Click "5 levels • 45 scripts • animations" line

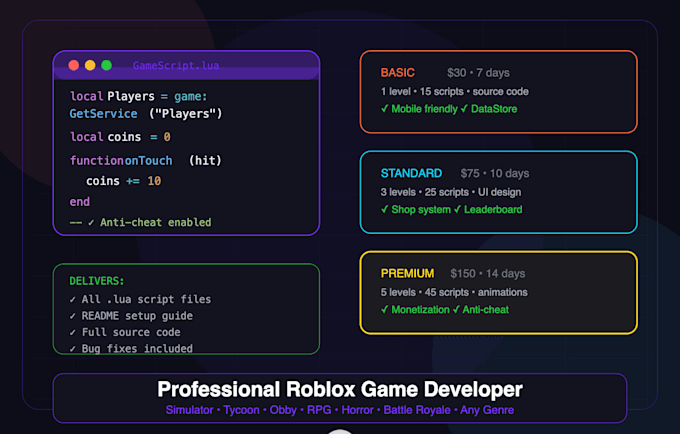454,292
